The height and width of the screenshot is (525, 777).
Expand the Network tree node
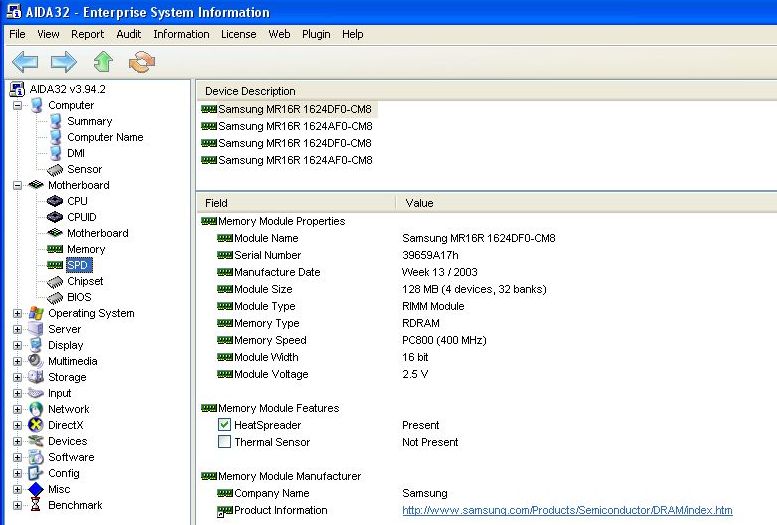[17, 409]
